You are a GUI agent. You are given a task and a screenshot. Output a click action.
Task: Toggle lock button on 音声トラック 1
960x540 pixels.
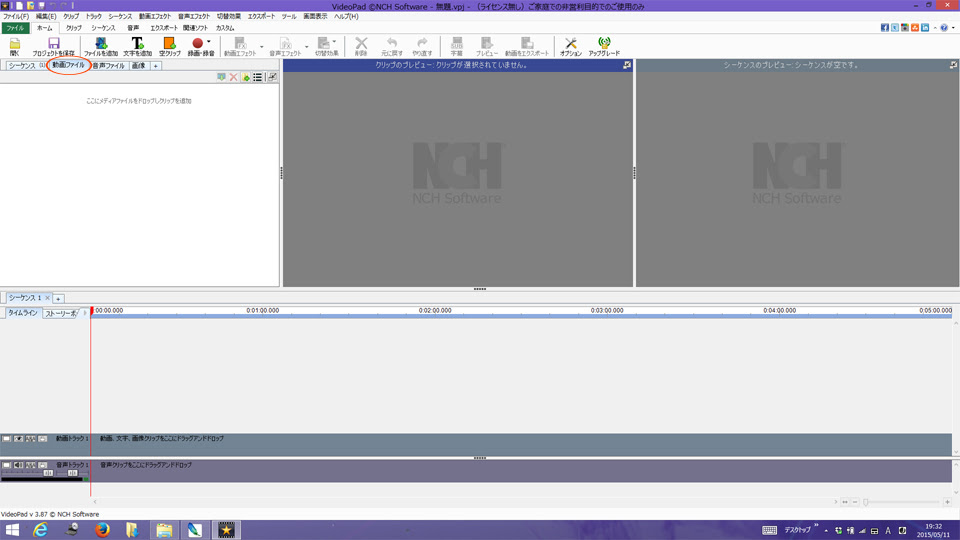(x=42, y=465)
